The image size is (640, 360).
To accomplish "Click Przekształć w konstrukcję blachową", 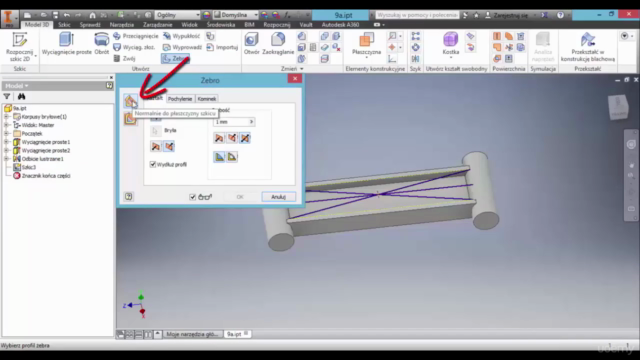I will coord(588,47).
